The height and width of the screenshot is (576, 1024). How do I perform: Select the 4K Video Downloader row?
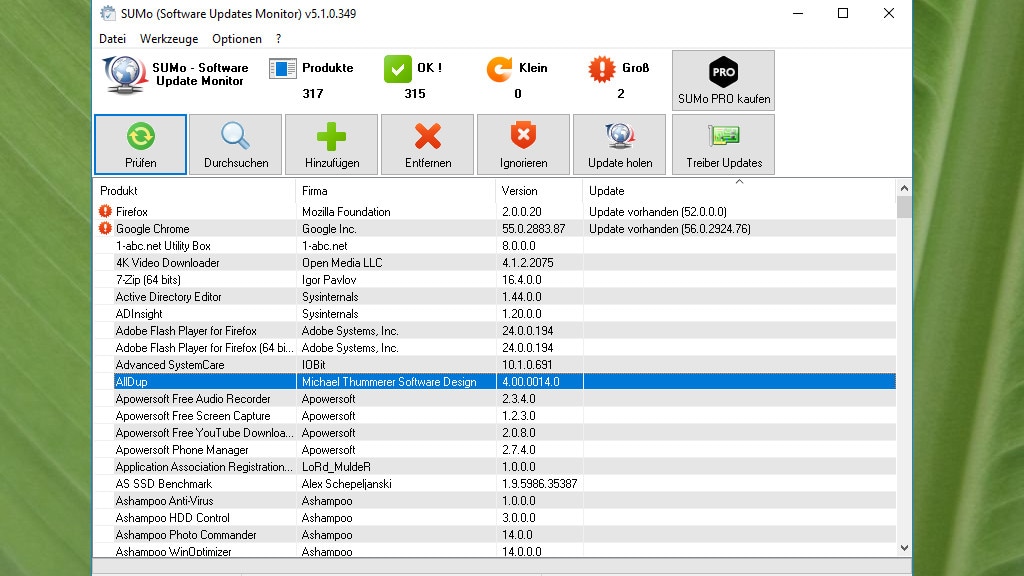tap(495, 263)
